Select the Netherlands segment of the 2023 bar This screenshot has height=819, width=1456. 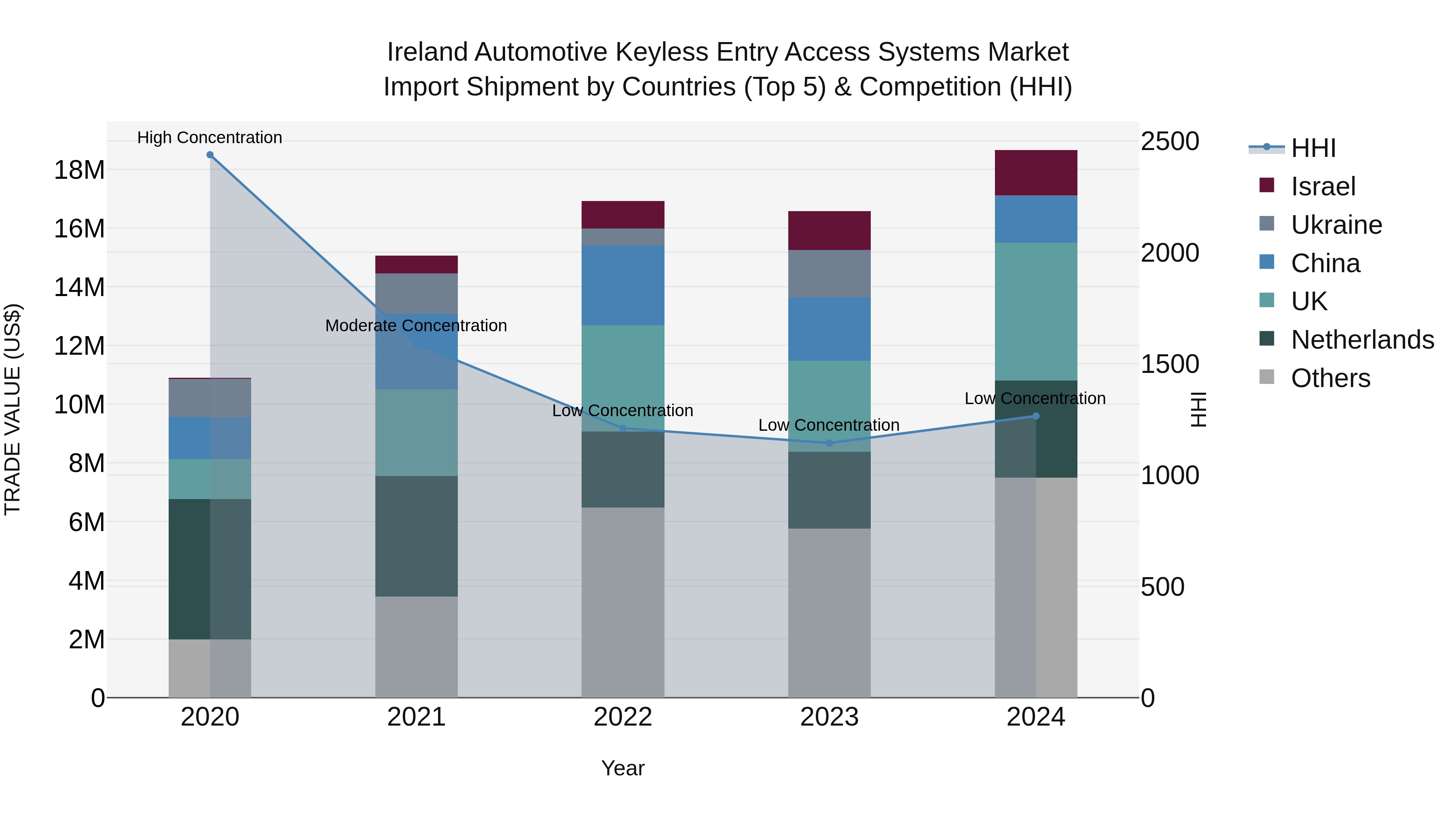[829, 491]
